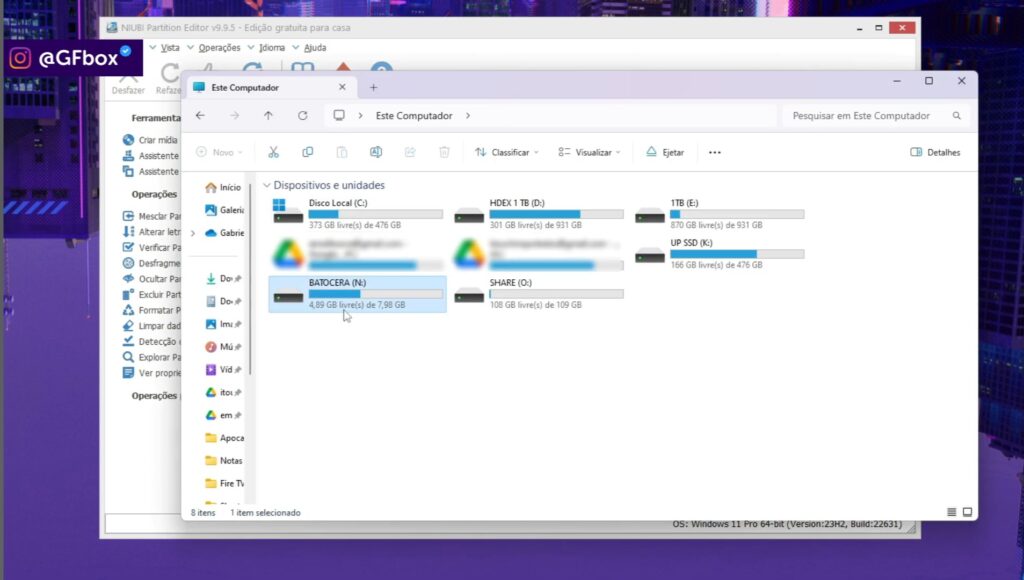Click the Share icon in Explorer toolbar

point(410,152)
